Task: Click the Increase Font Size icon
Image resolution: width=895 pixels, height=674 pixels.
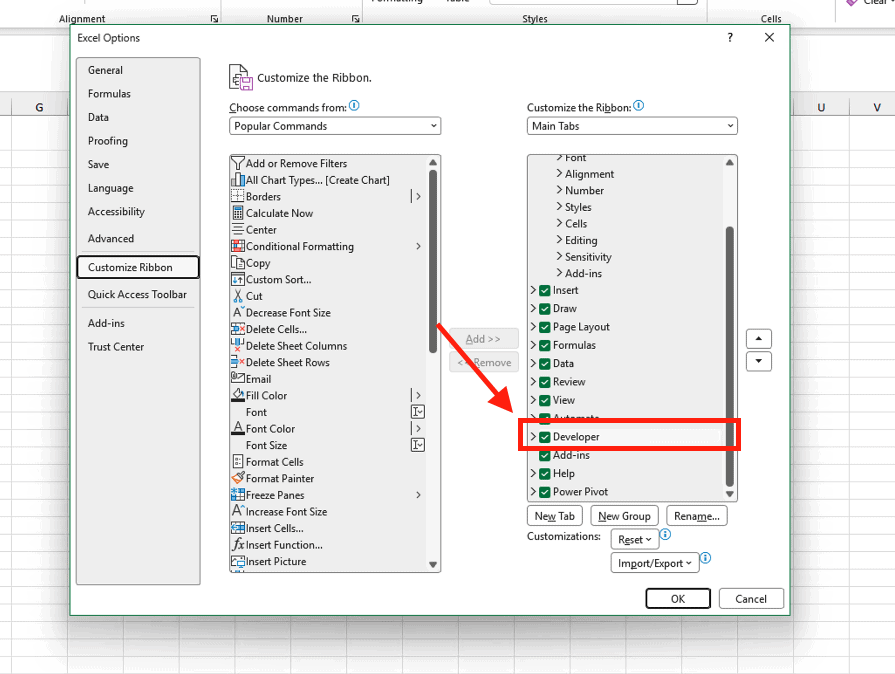Action: point(238,511)
